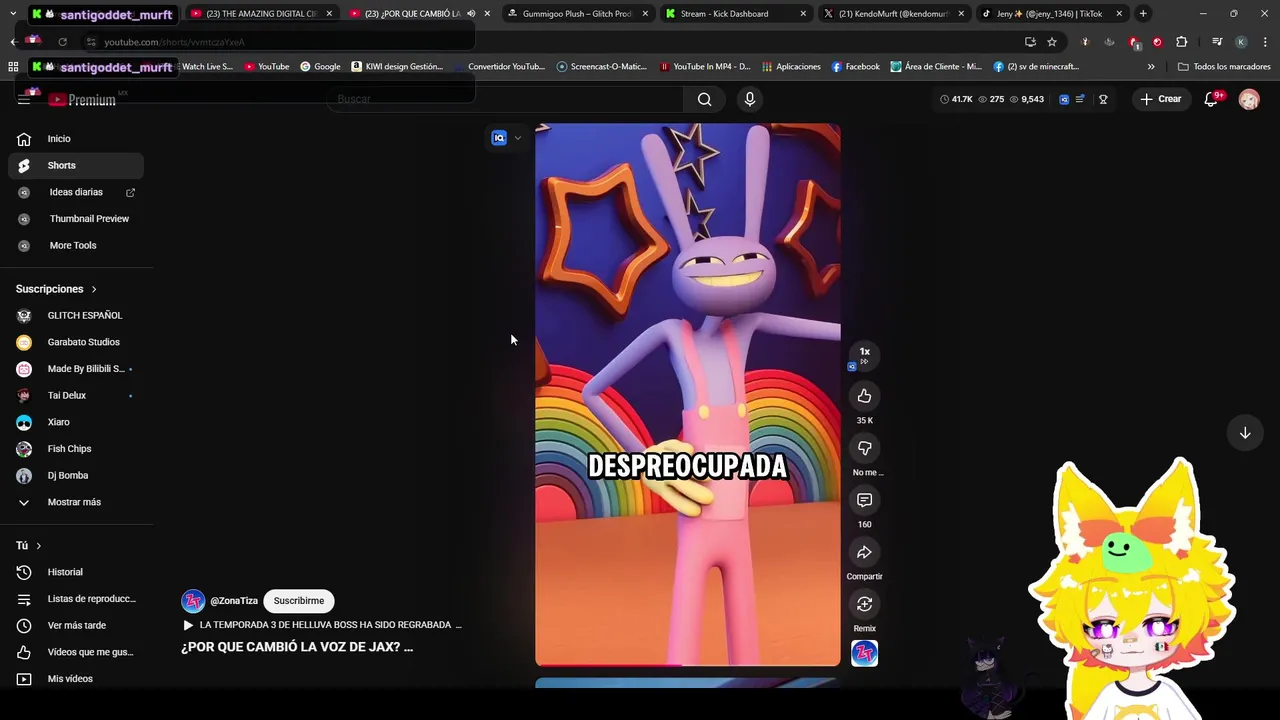Switch to Jeny TikTok tab
Screen dimensions: 1280x720
point(1050,14)
